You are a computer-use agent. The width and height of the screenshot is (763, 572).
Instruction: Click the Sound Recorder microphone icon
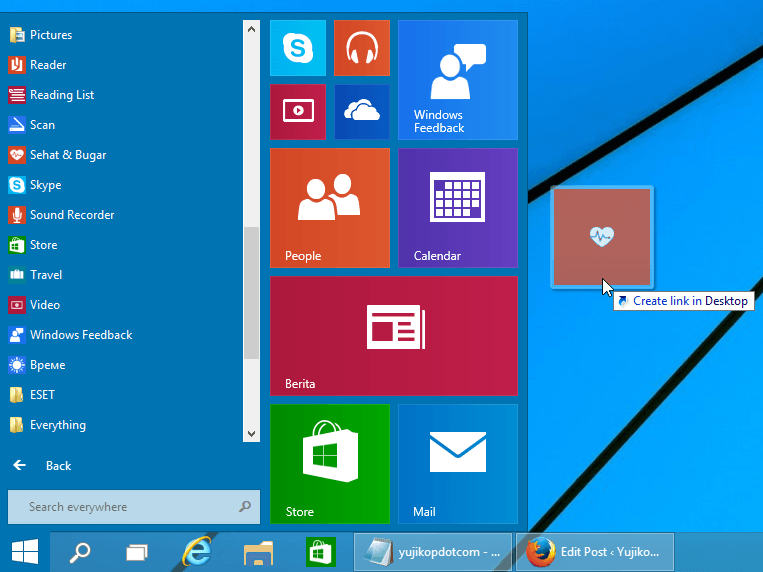(x=17, y=215)
